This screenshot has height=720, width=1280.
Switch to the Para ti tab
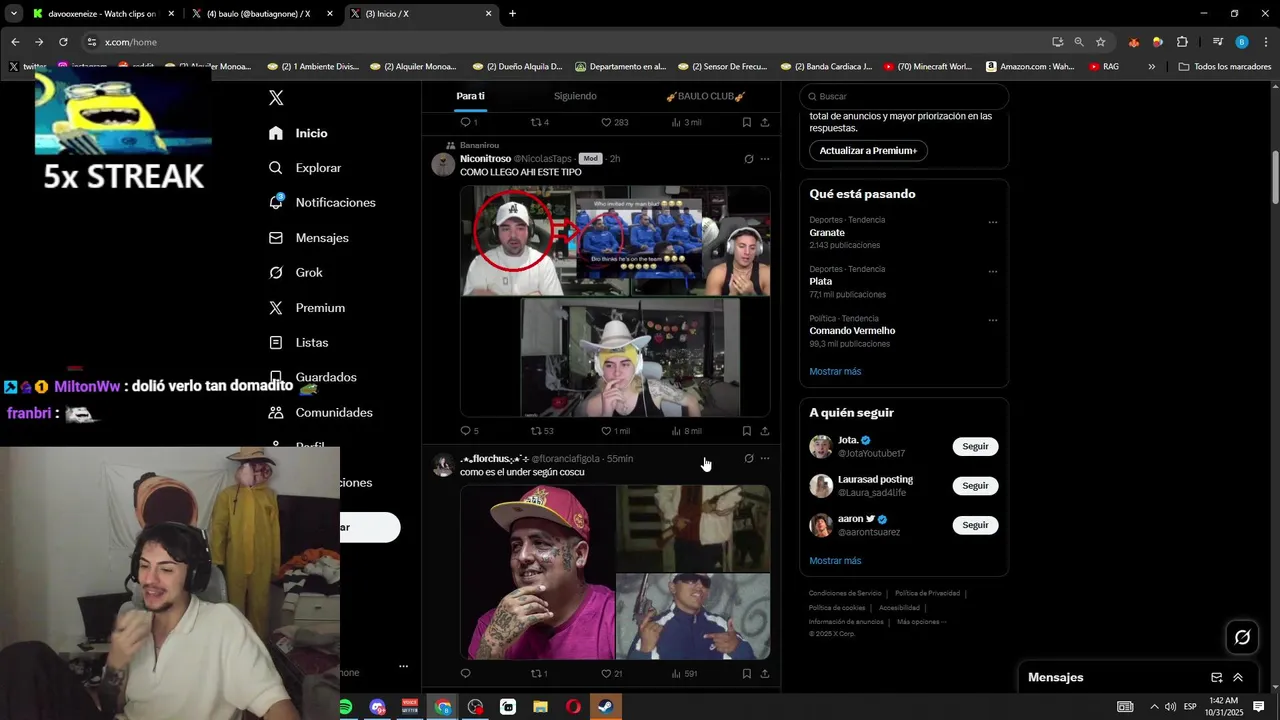point(470,96)
